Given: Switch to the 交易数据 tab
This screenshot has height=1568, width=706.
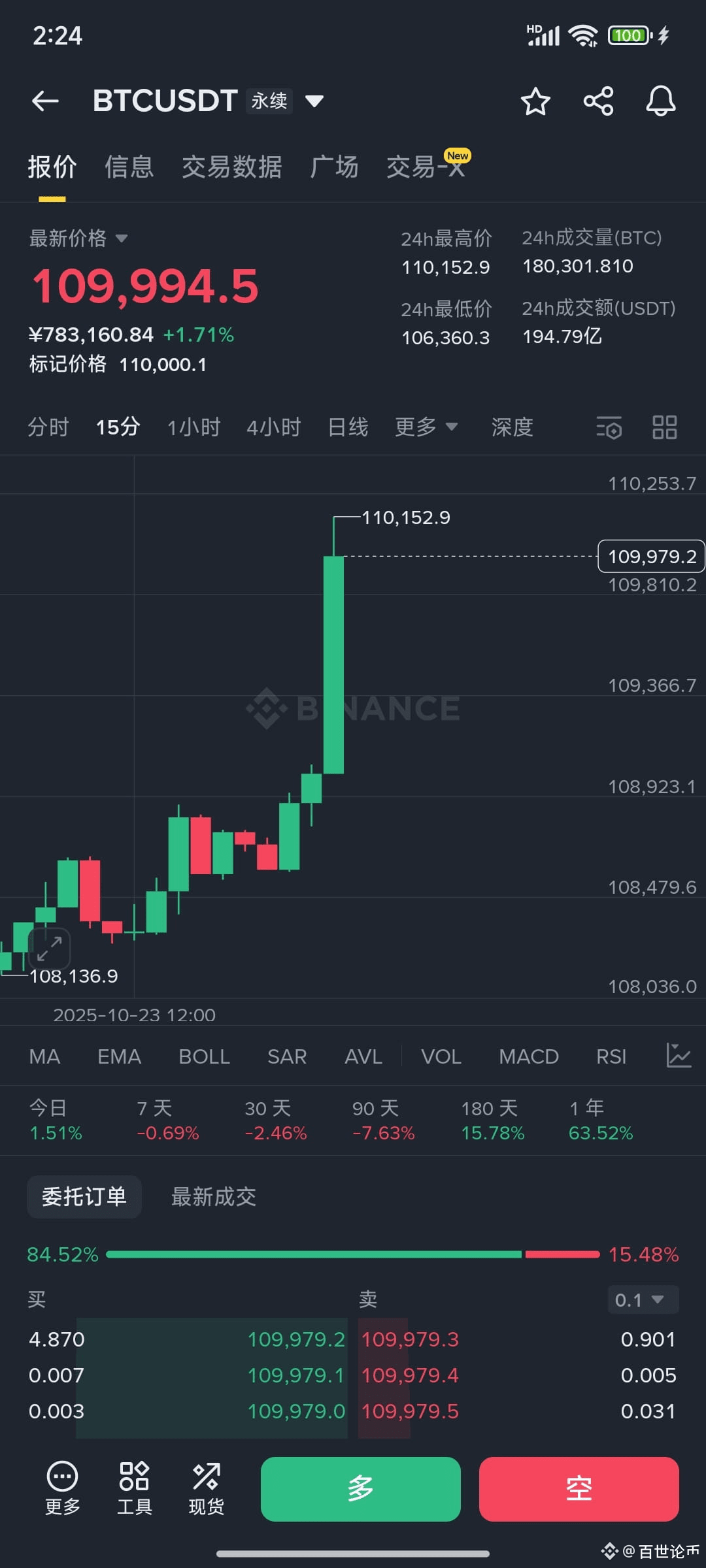Looking at the screenshot, I should point(233,167).
